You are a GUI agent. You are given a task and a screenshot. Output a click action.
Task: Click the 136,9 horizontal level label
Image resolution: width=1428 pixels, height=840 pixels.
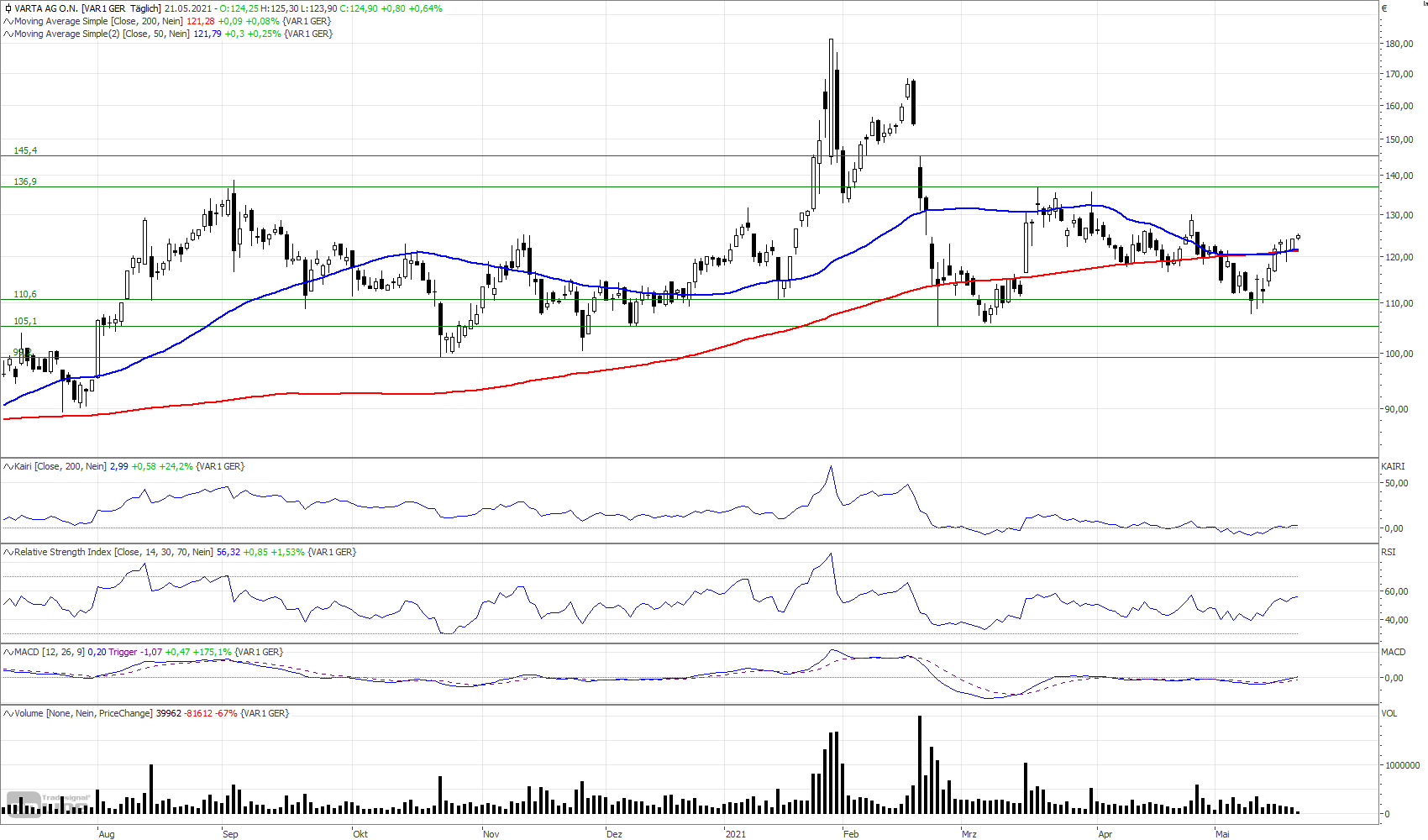[25, 181]
